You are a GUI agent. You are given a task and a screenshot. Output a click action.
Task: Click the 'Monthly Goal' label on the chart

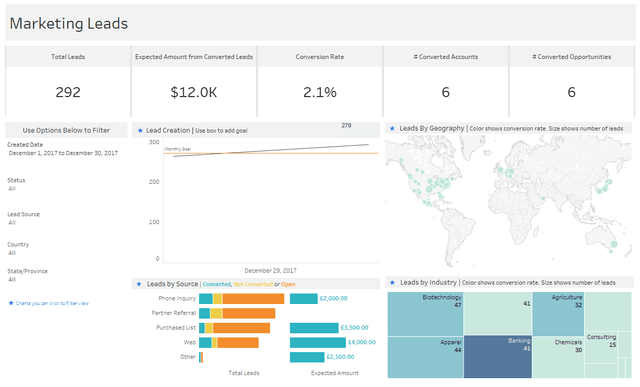178,149
